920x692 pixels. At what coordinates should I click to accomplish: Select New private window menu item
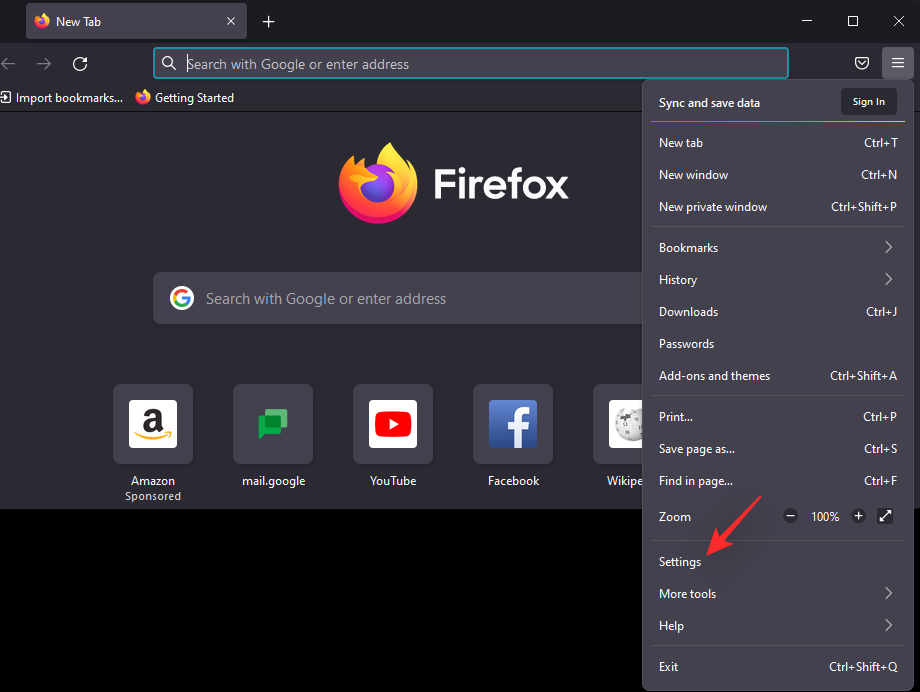[713, 207]
